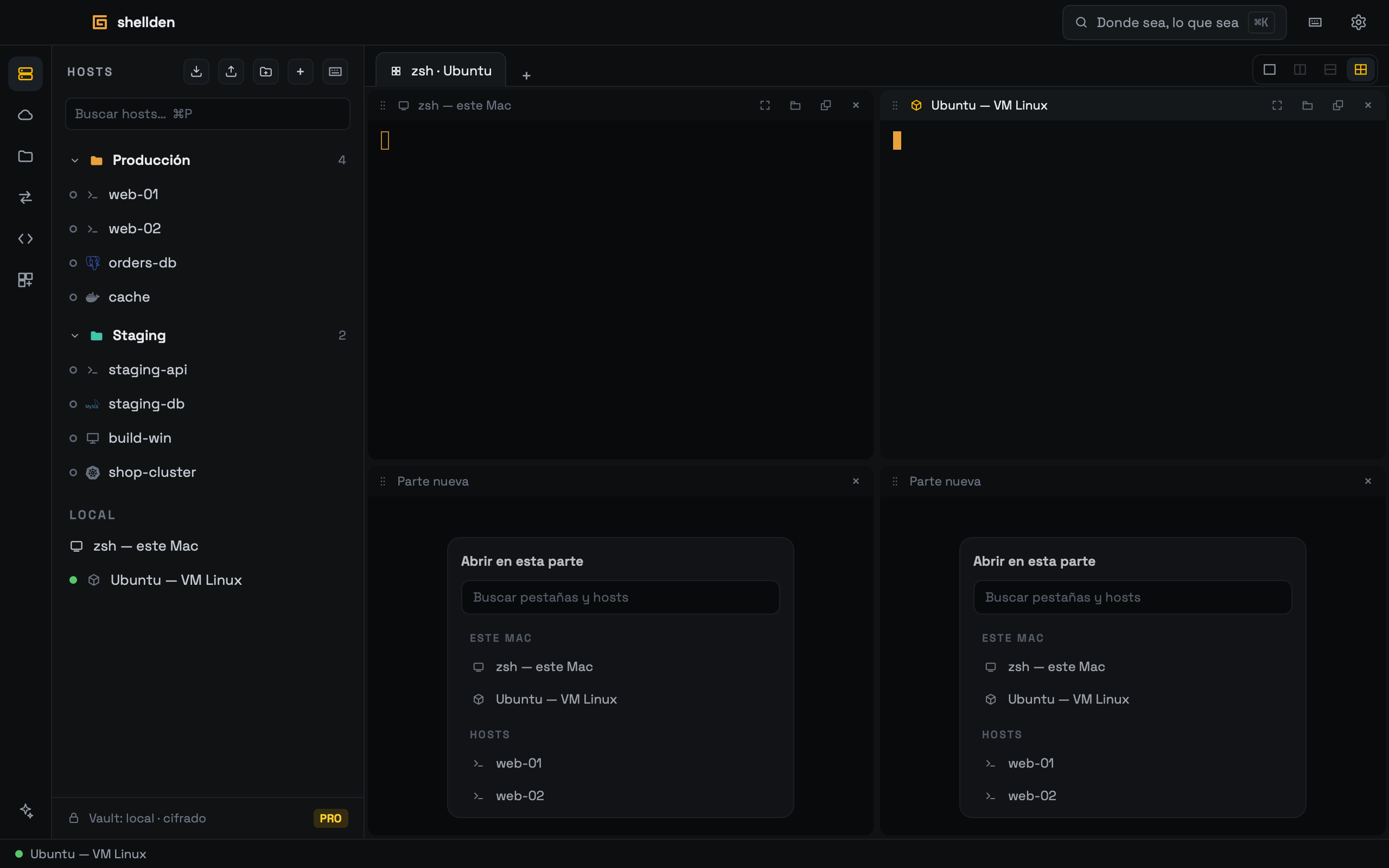Collapse the Producción folder
1389x868 pixels.
[x=75, y=161]
